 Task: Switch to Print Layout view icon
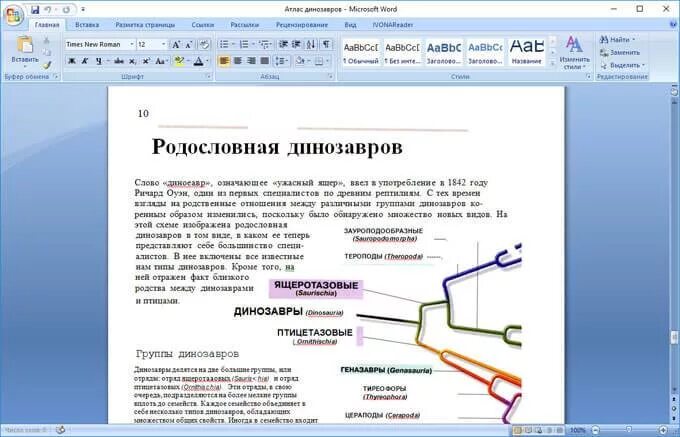coord(517,430)
